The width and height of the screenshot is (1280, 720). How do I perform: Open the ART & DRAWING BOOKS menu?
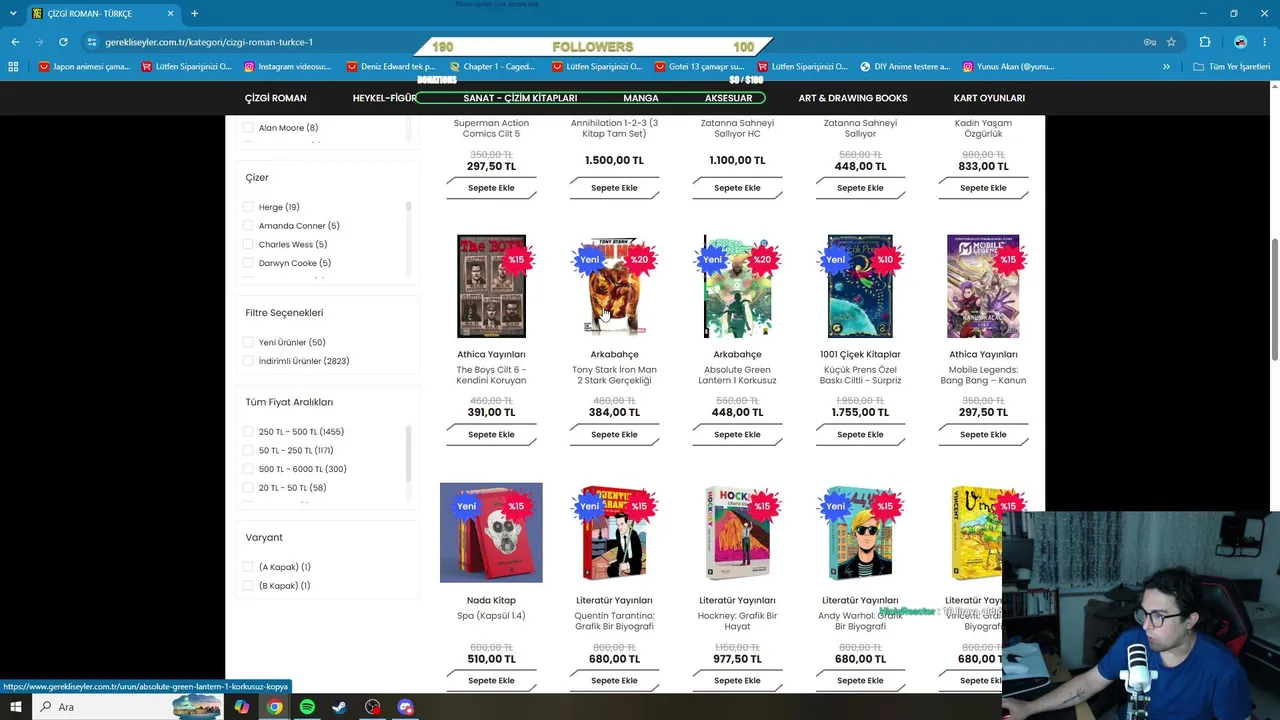pos(853,98)
